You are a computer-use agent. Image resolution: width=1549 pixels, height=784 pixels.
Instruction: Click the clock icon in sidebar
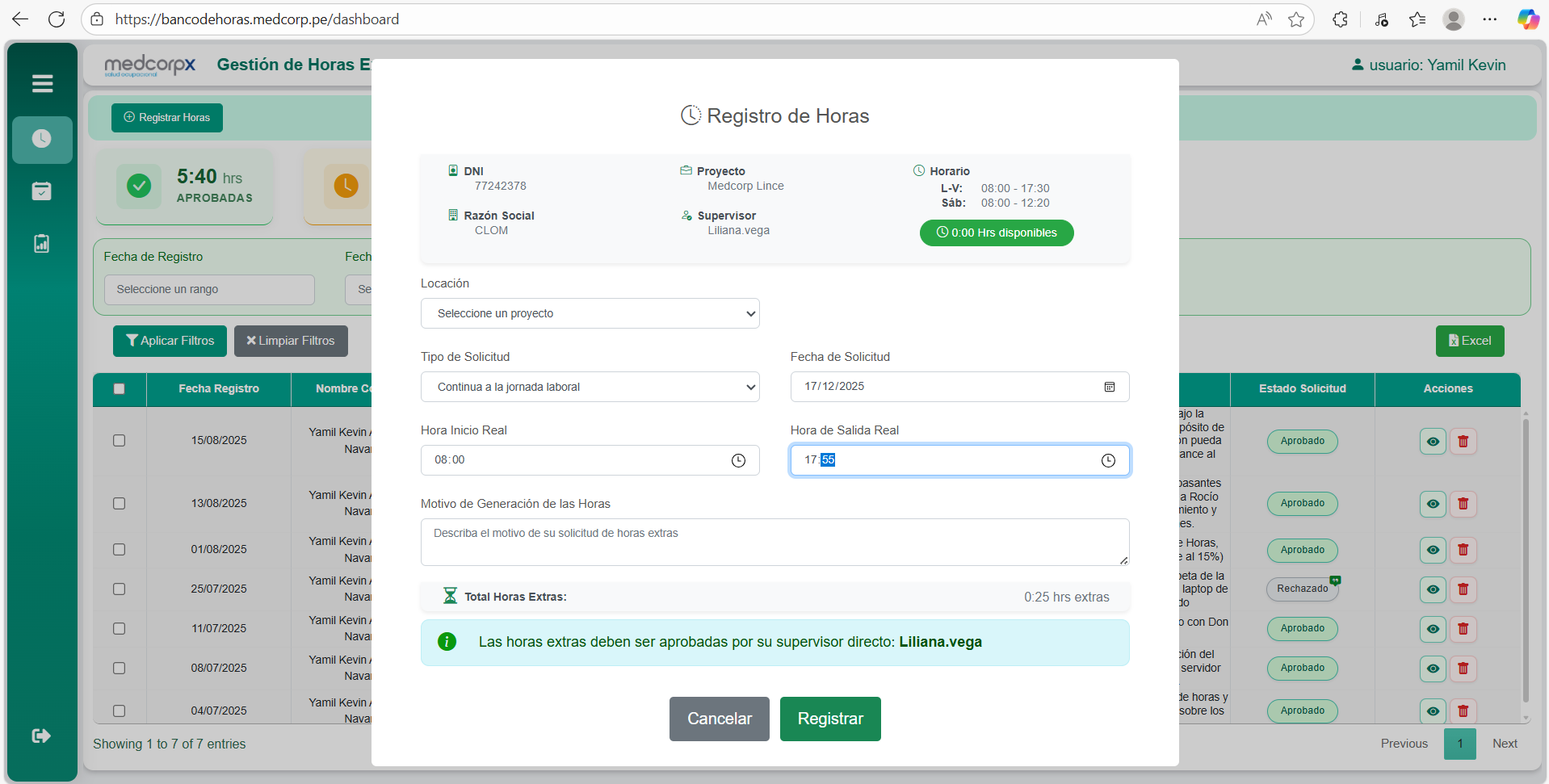click(42, 139)
